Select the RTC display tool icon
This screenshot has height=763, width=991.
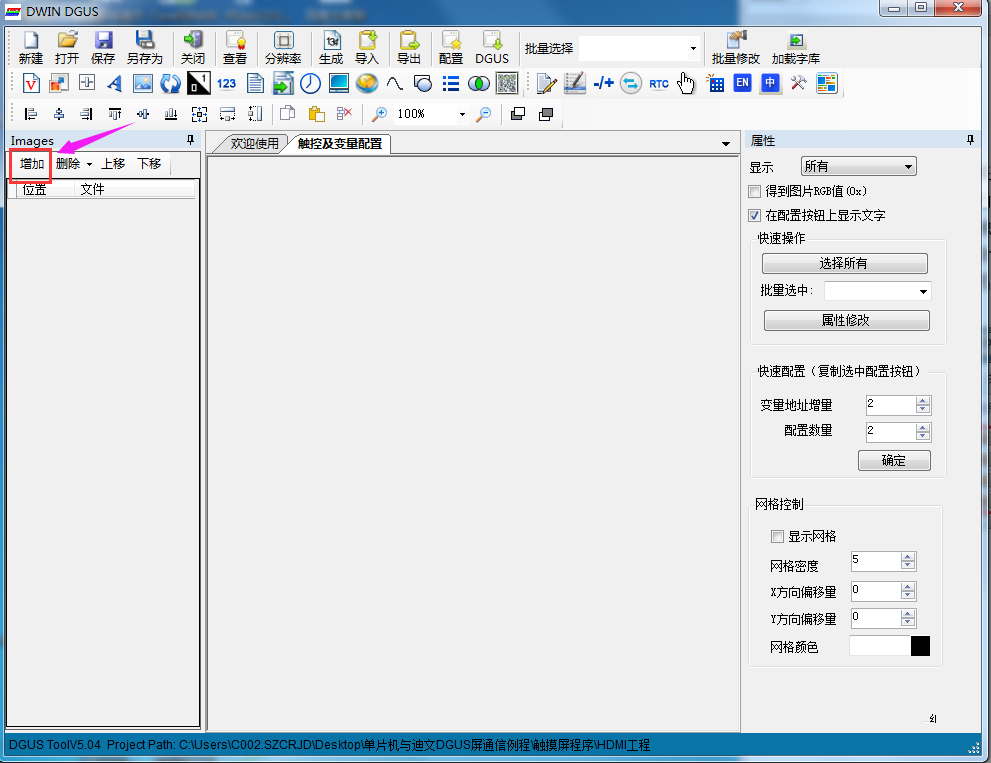point(659,83)
